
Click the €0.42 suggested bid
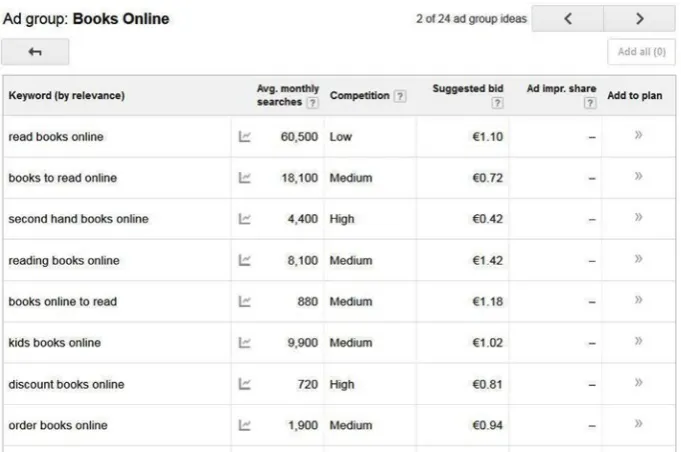tap(488, 219)
